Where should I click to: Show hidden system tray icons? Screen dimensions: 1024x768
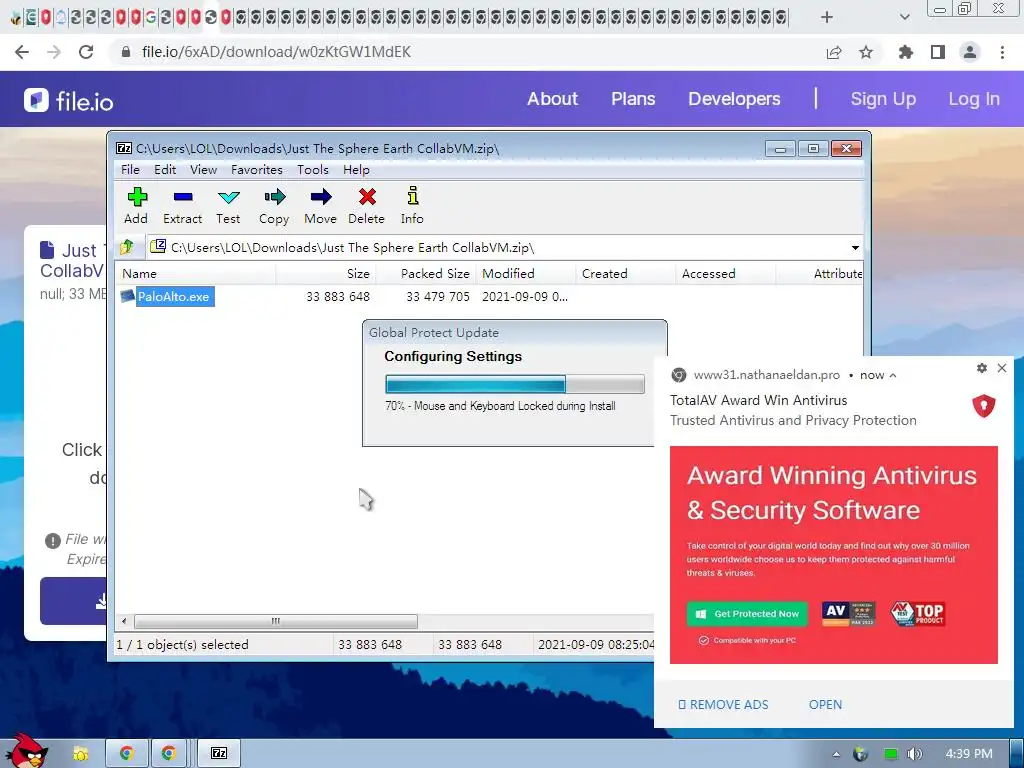click(836, 754)
